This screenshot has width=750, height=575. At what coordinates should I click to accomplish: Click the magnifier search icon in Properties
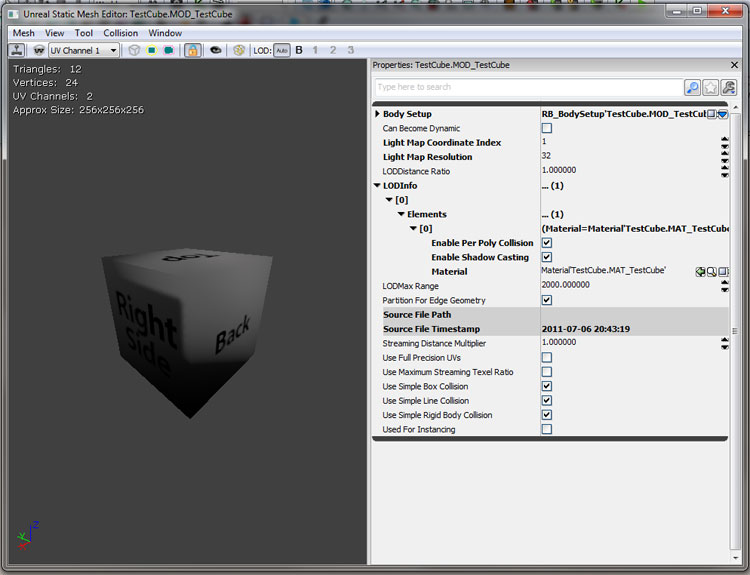(692, 88)
